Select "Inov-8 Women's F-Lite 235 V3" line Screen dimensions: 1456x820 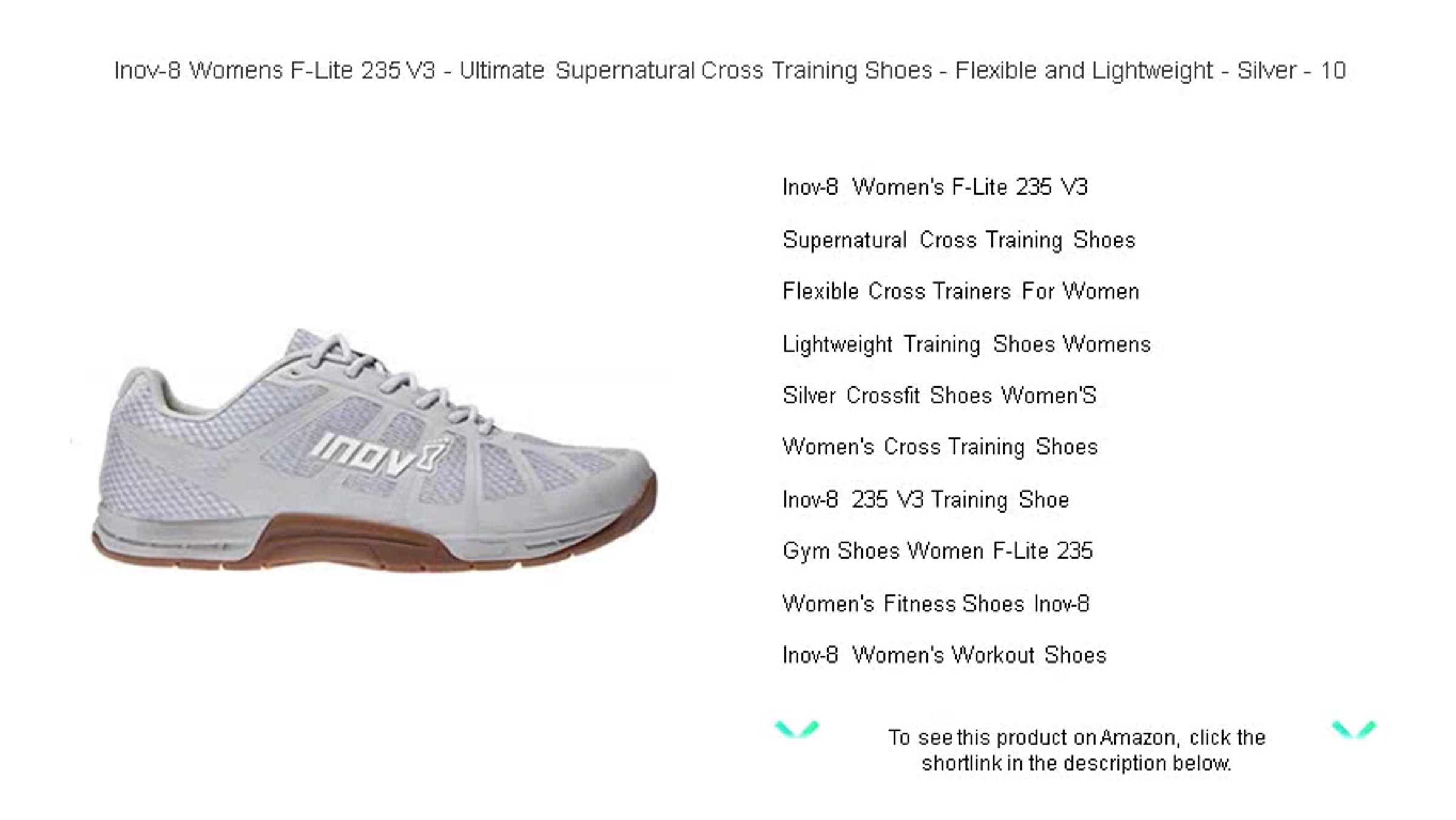point(935,187)
